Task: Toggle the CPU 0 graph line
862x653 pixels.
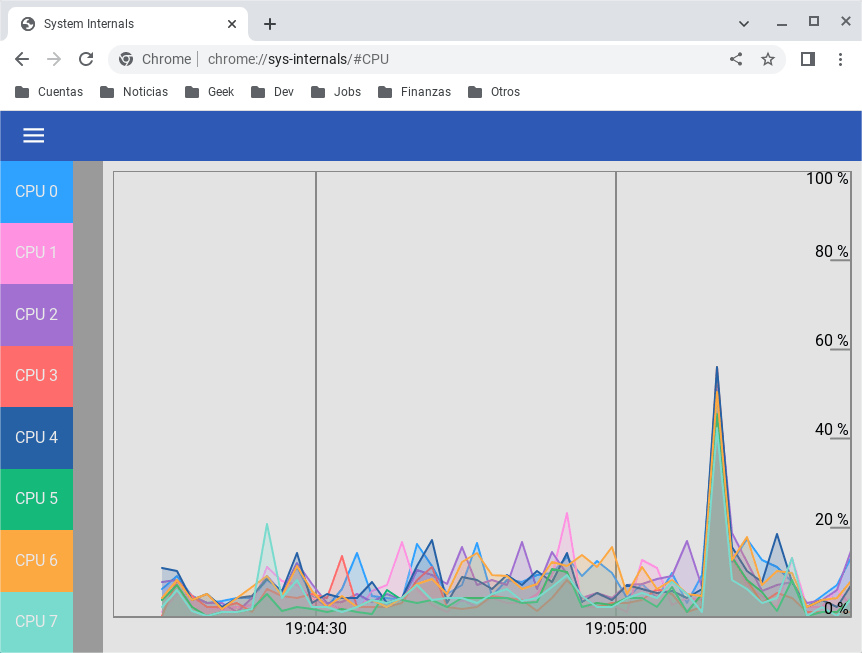Action: coord(36,191)
